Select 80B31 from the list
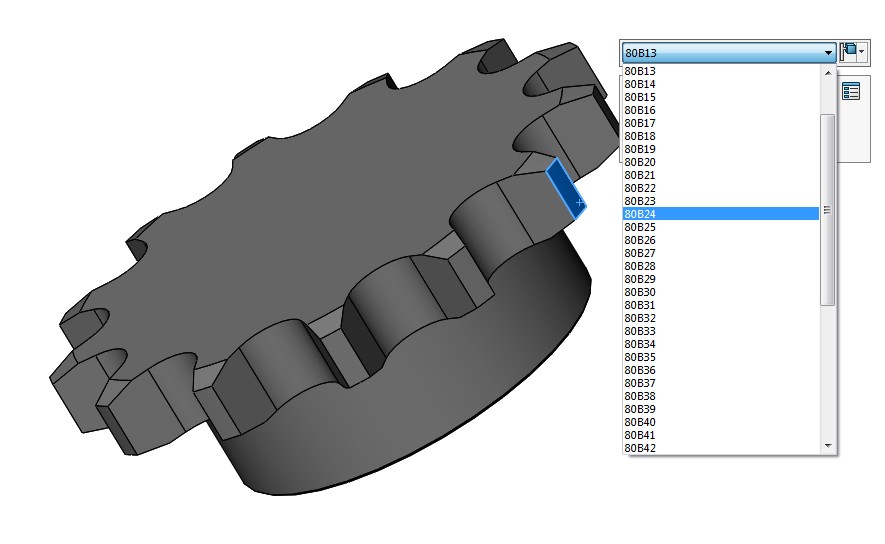This screenshot has height=544, width=885. click(721, 305)
